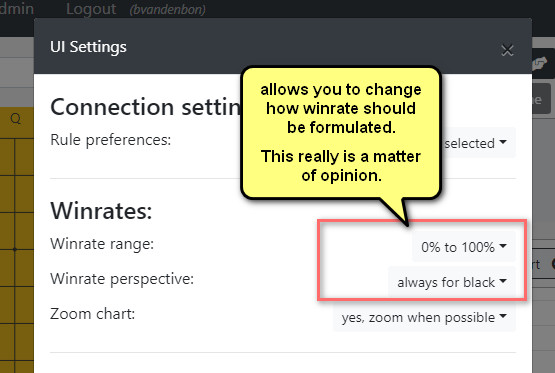Screen dimensions: 555x373
Task: Click the caret arrow of Zoom chart selector
Action: coord(503,316)
